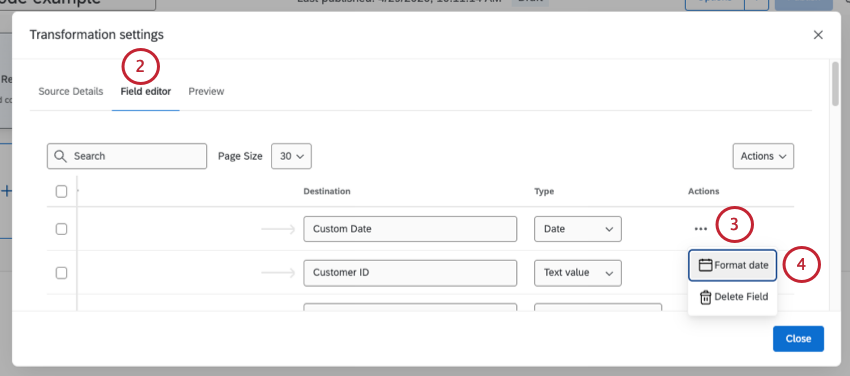
Task: Click the Actions column header text
Action: pos(704,191)
